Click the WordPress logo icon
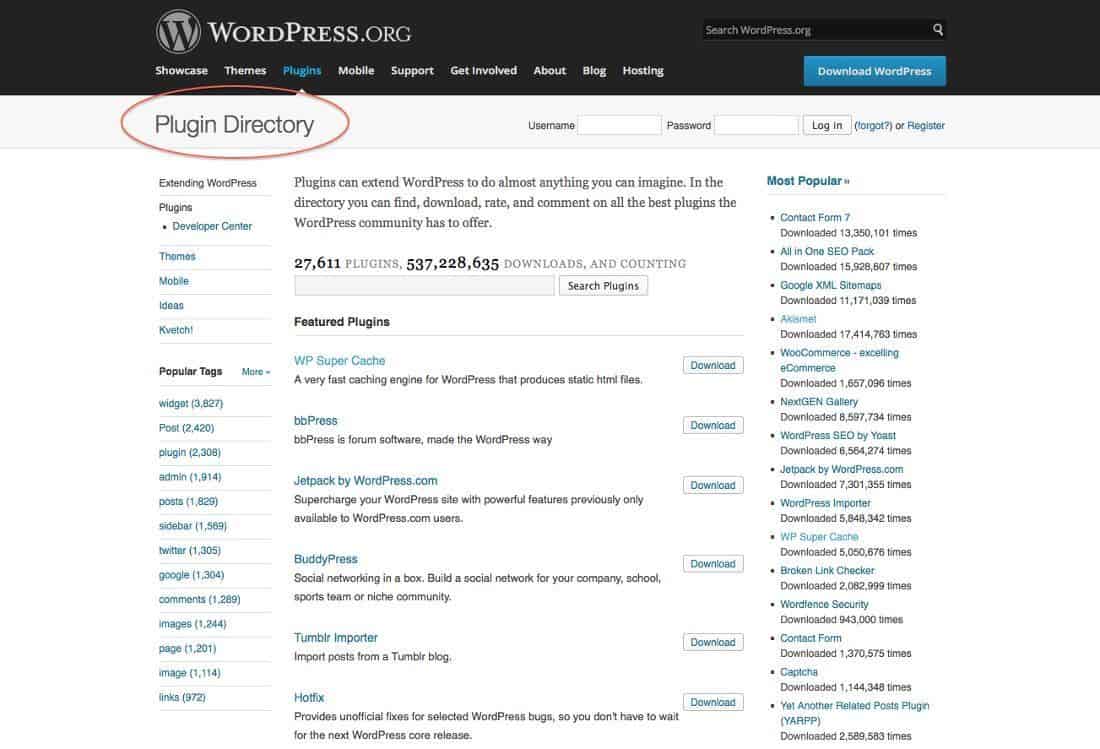This screenshot has height=749, width=1100. (178, 32)
